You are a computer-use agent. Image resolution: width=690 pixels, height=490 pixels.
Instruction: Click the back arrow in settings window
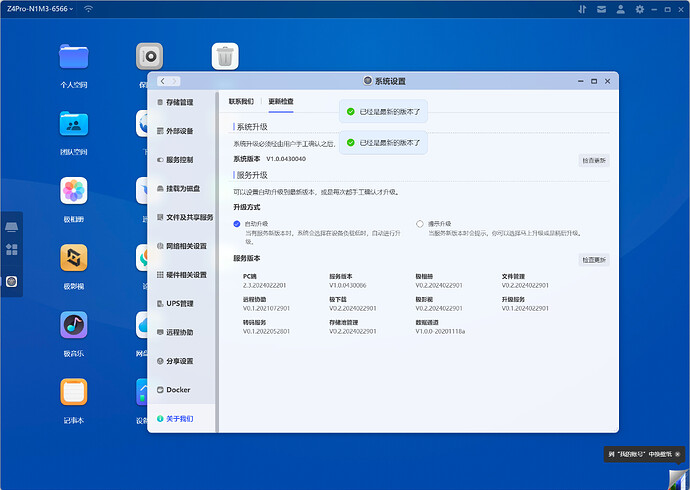tap(163, 80)
